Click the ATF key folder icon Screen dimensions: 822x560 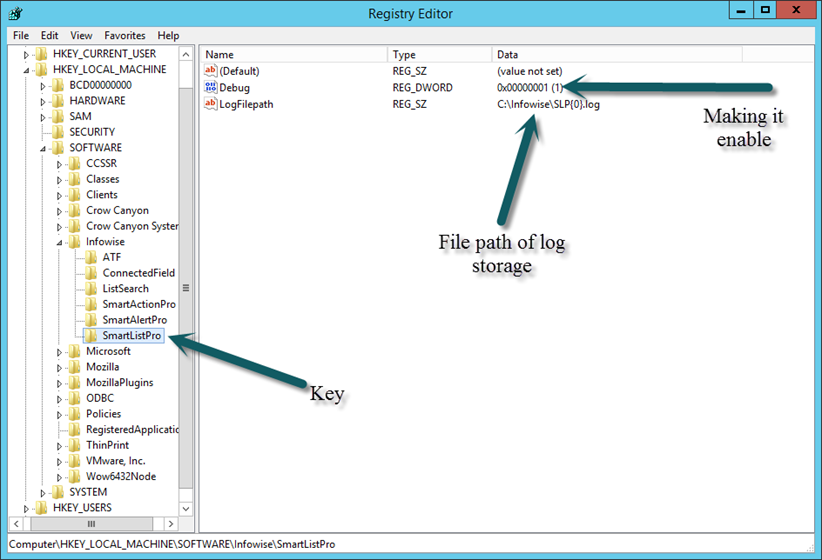(x=92, y=258)
